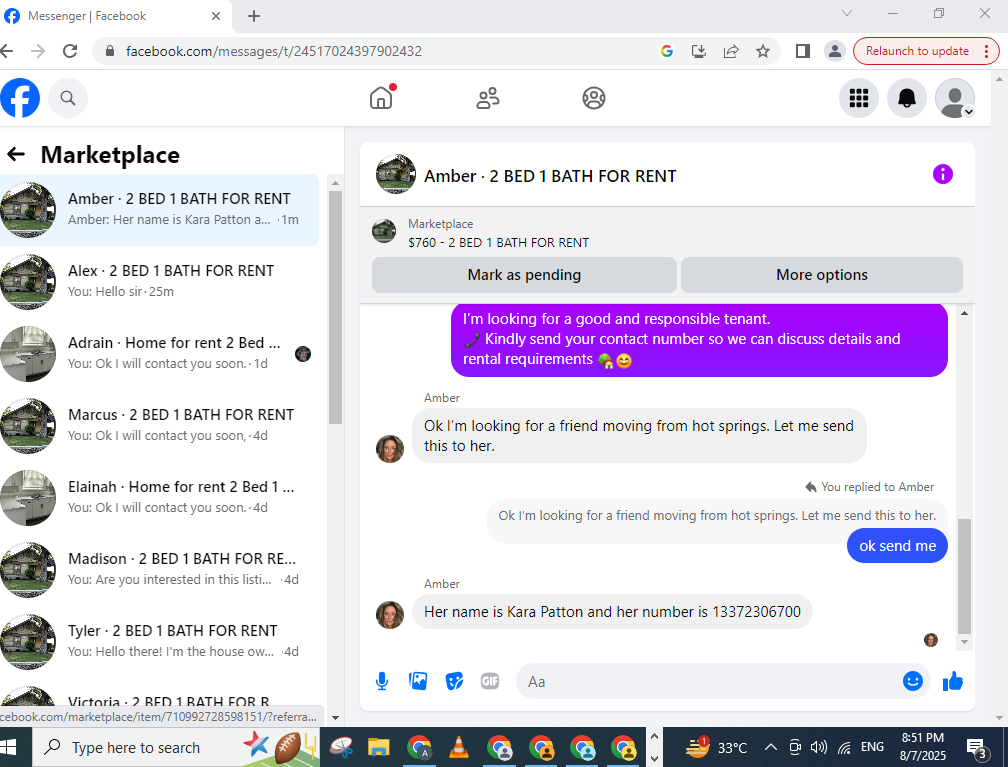Click the seen receipt avatar below last message

click(x=930, y=640)
